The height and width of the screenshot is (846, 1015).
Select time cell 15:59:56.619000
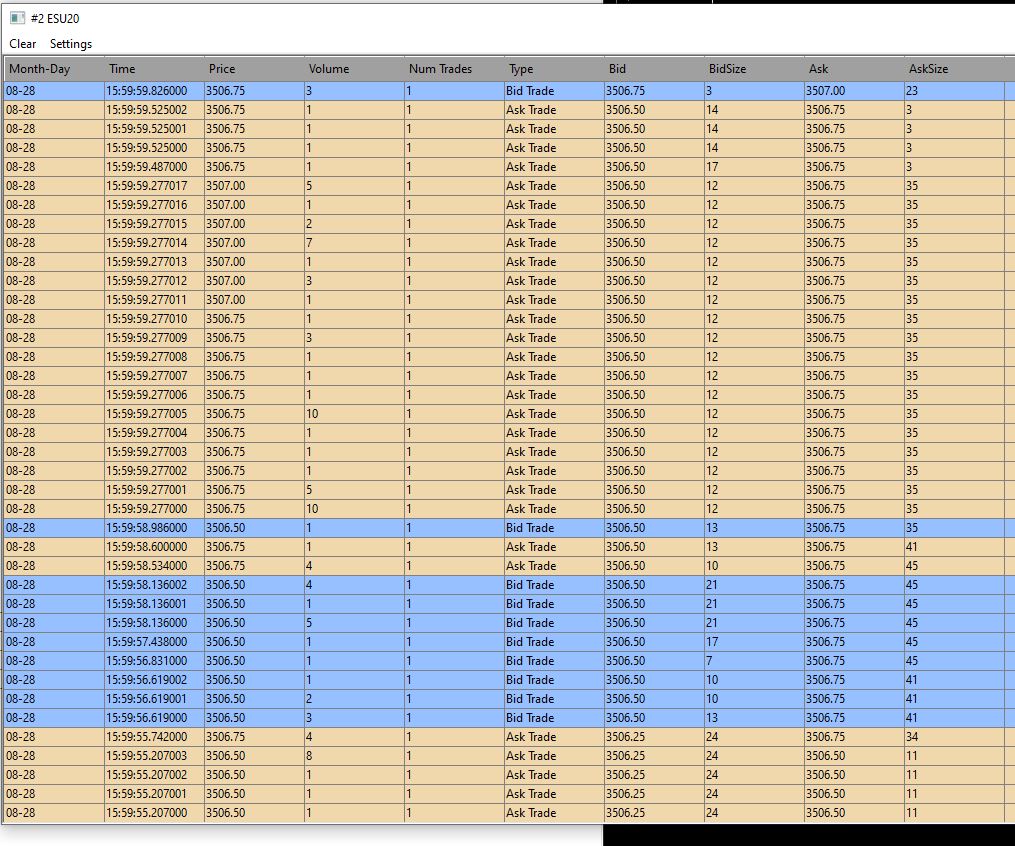[153, 718]
